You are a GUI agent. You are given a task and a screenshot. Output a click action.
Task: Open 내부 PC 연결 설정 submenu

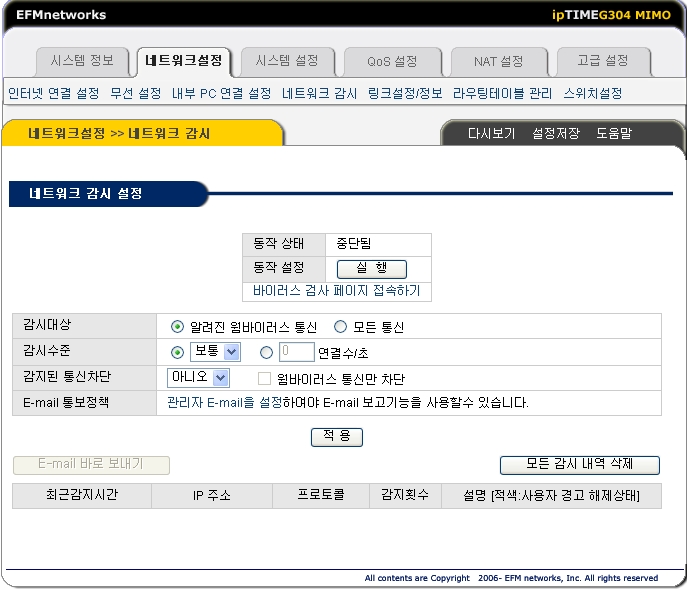[221, 93]
